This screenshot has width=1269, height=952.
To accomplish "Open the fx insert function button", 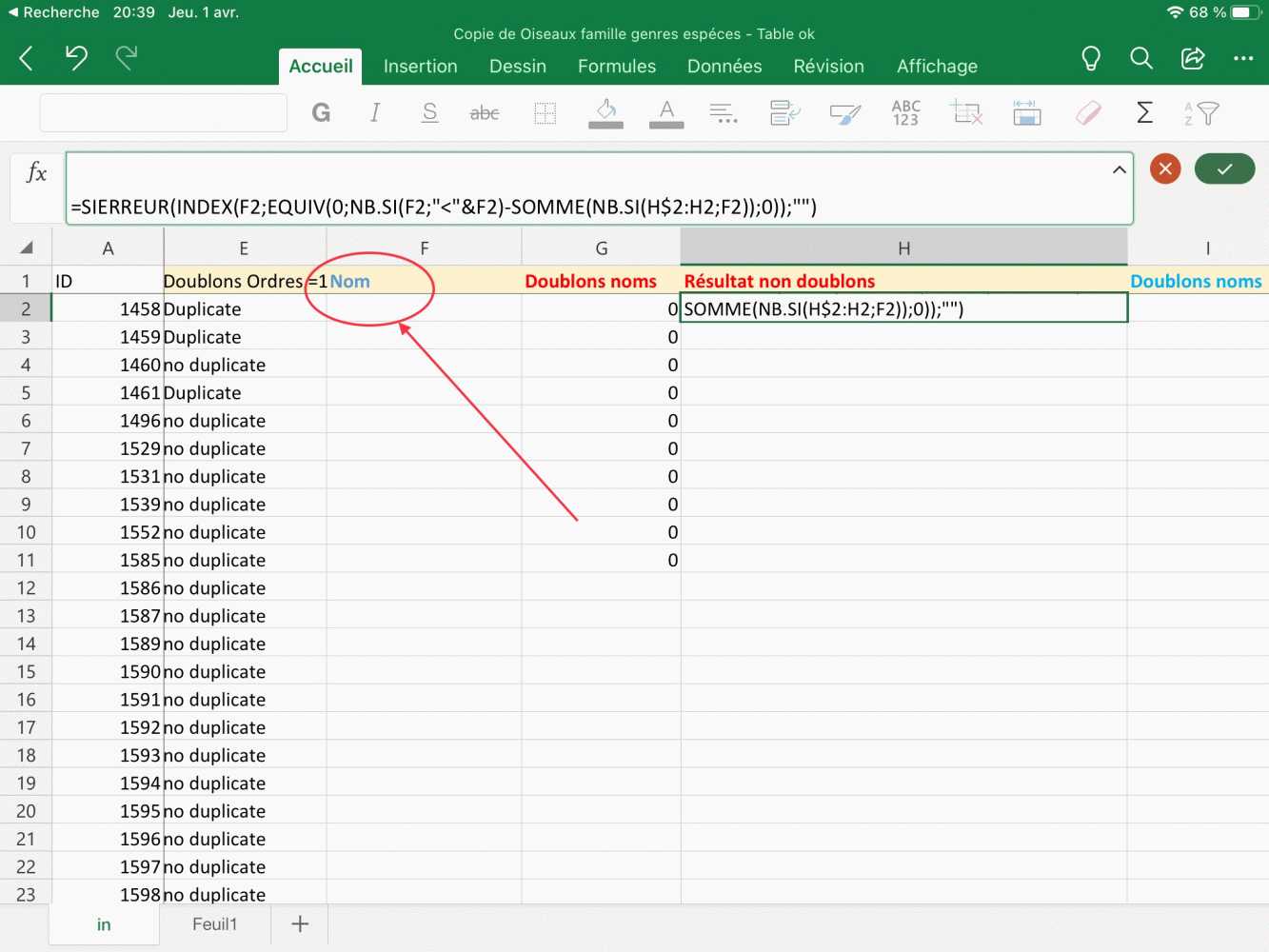I will [x=36, y=172].
